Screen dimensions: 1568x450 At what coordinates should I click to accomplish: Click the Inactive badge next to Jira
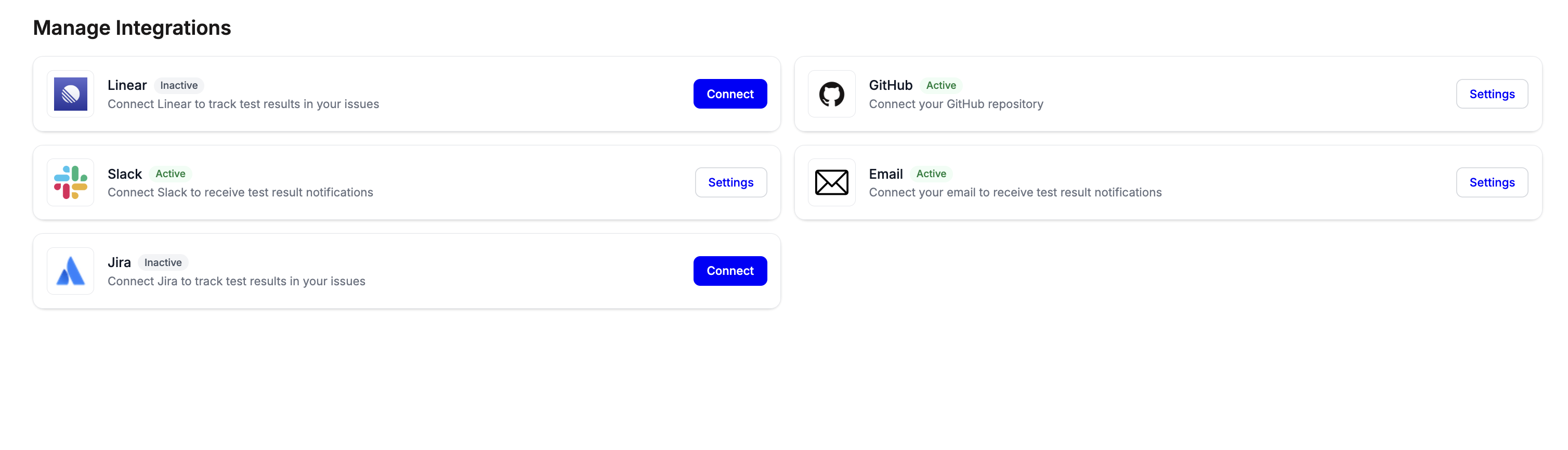click(x=163, y=262)
